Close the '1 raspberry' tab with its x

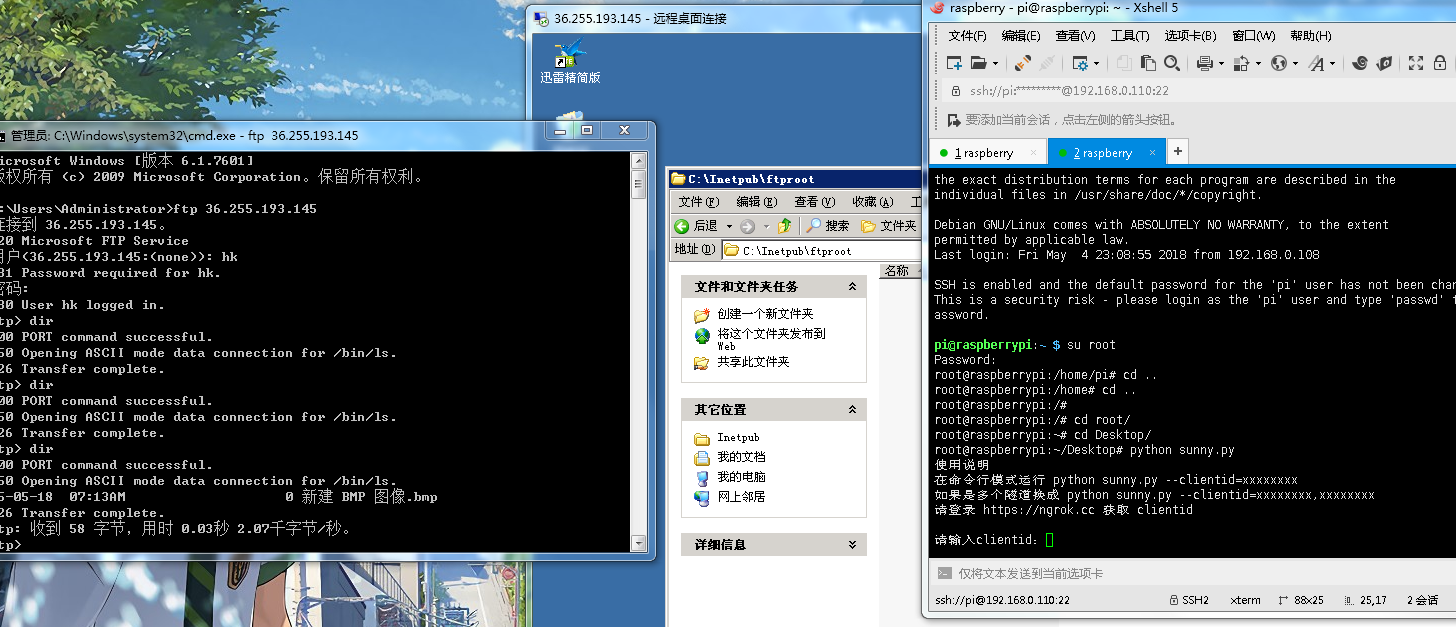[1034, 153]
